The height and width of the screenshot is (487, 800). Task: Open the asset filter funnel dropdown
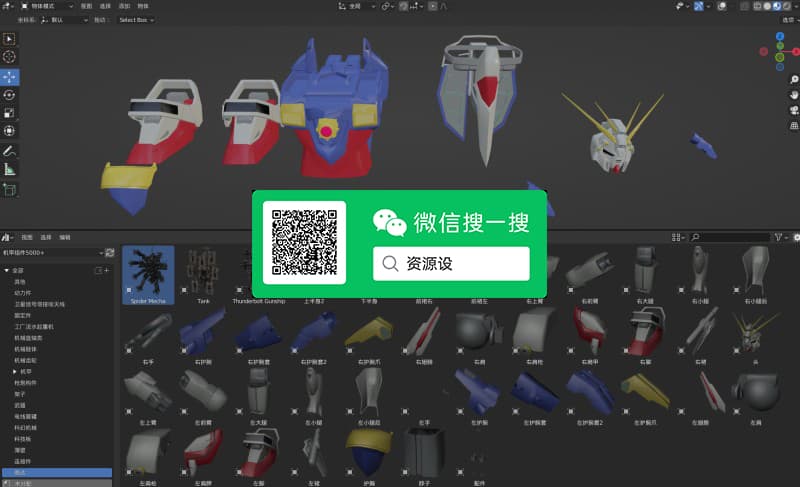[x=781, y=237]
